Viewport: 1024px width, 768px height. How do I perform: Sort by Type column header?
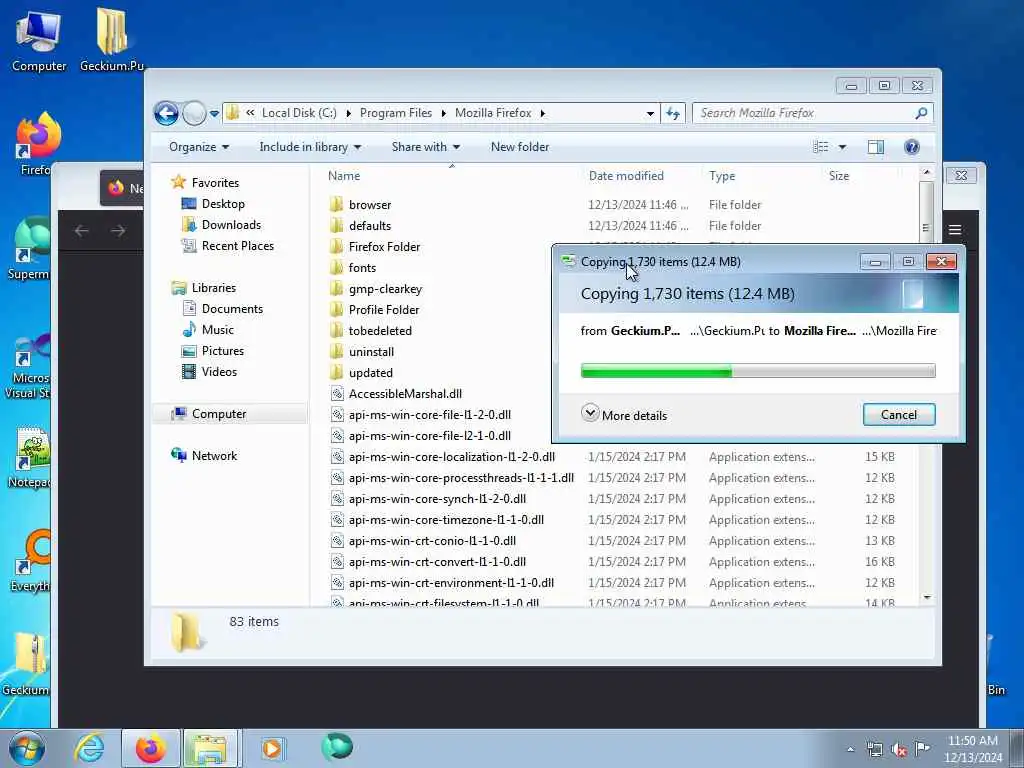click(x=722, y=176)
